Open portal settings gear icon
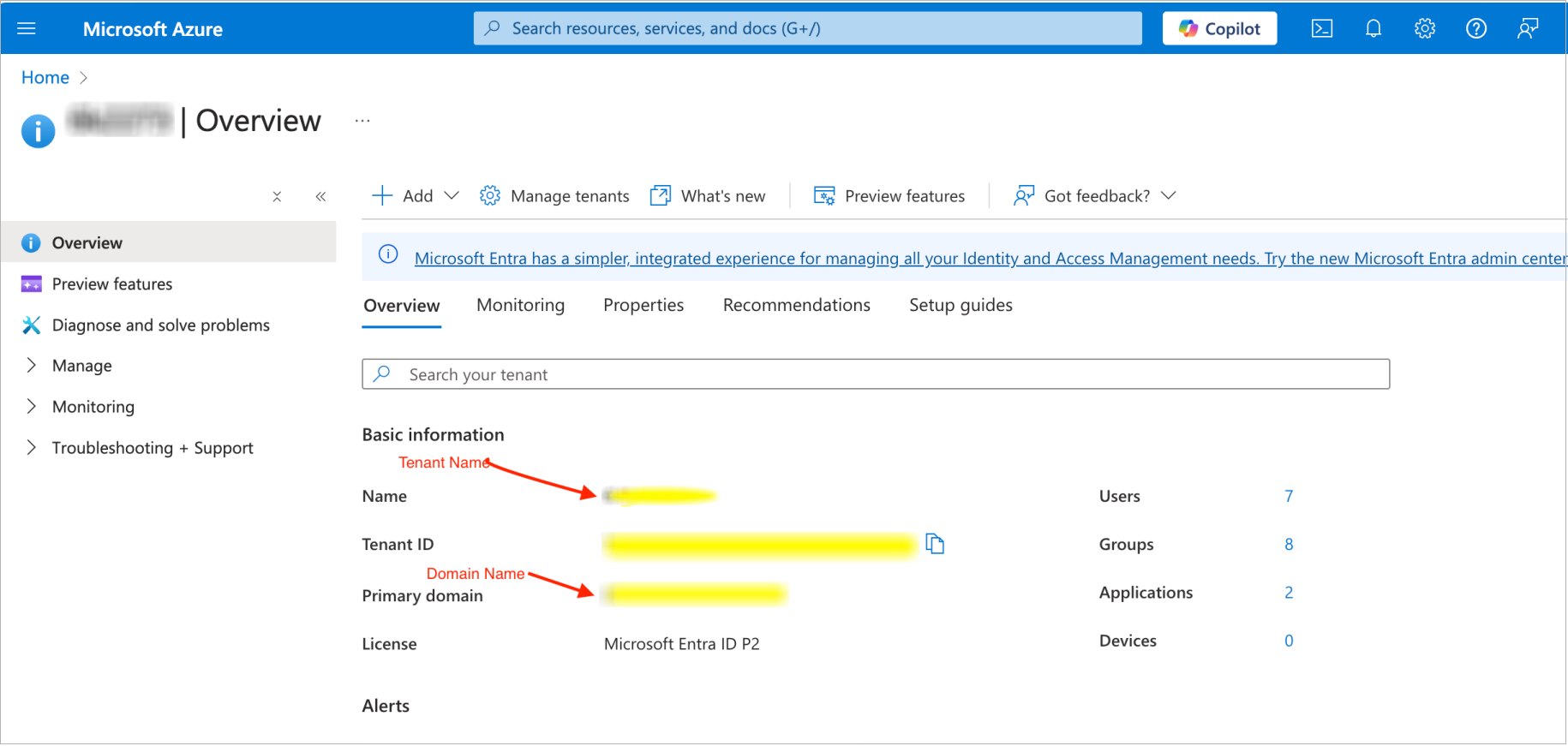1568x746 pixels. pos(1425,28)
